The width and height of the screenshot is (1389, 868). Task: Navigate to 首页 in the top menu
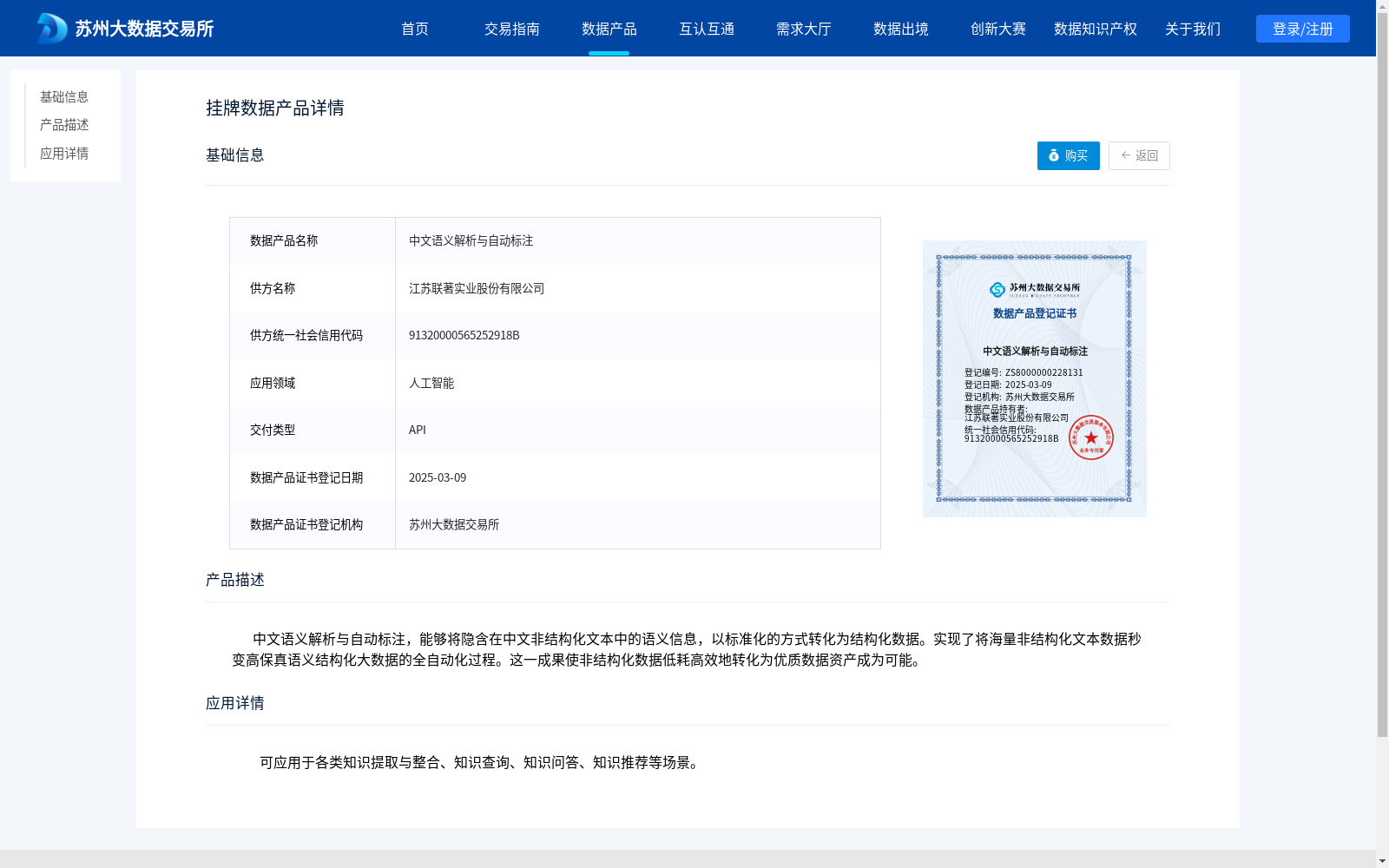coord(415,28)
